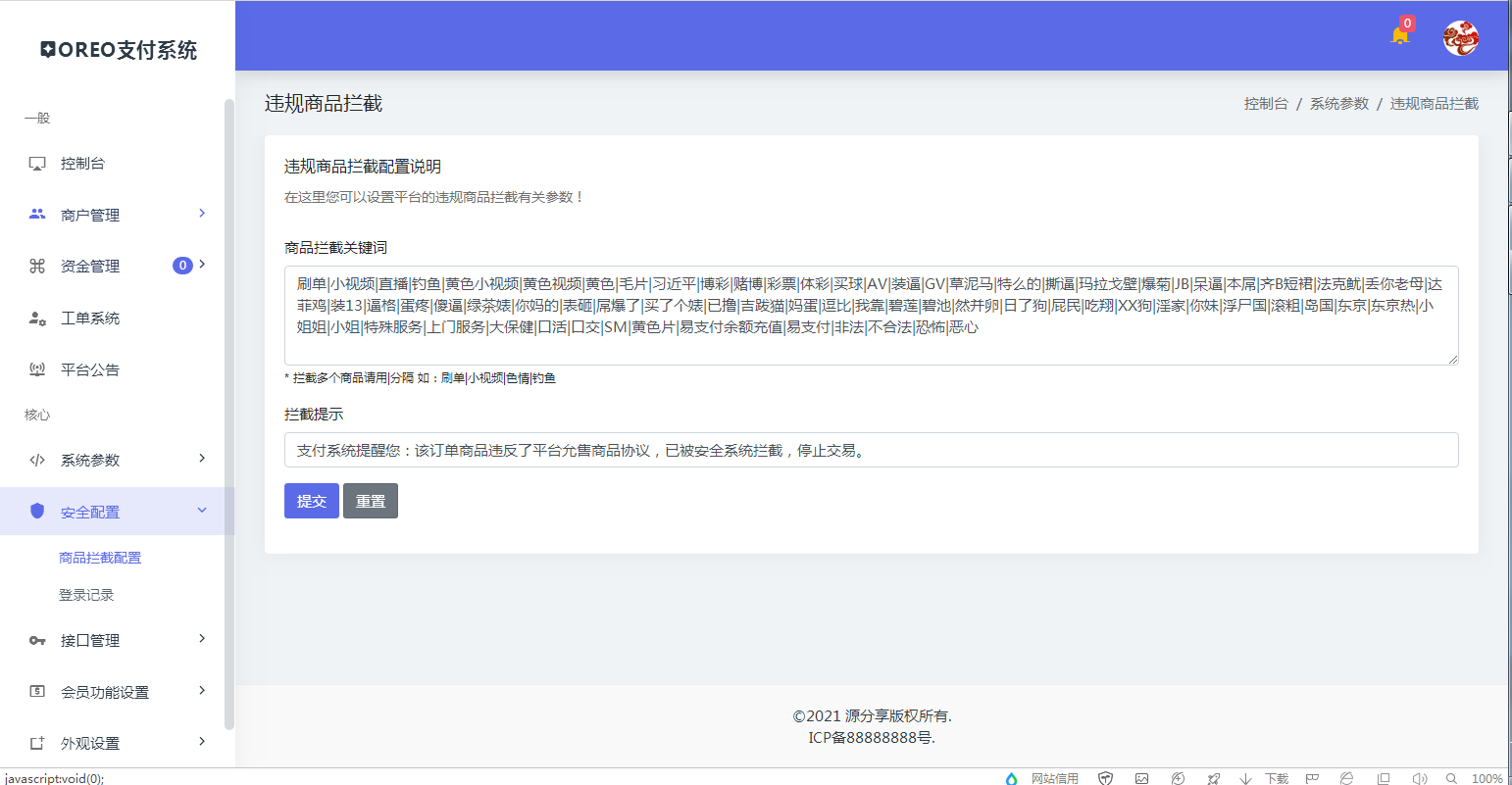Open 控制台 from the breadcrumb trail

click(1265, 102)
